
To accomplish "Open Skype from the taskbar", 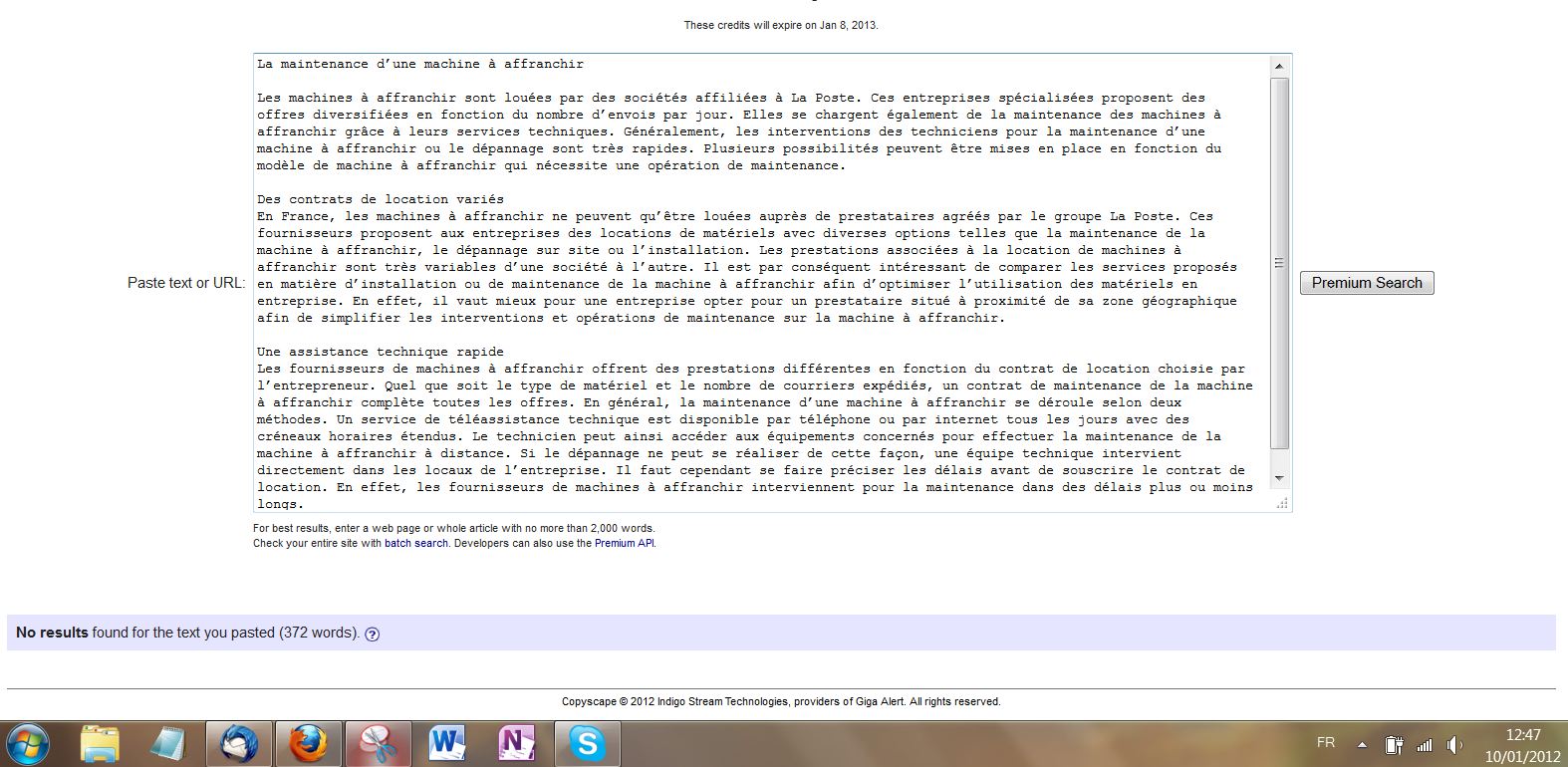I will 586,743.
